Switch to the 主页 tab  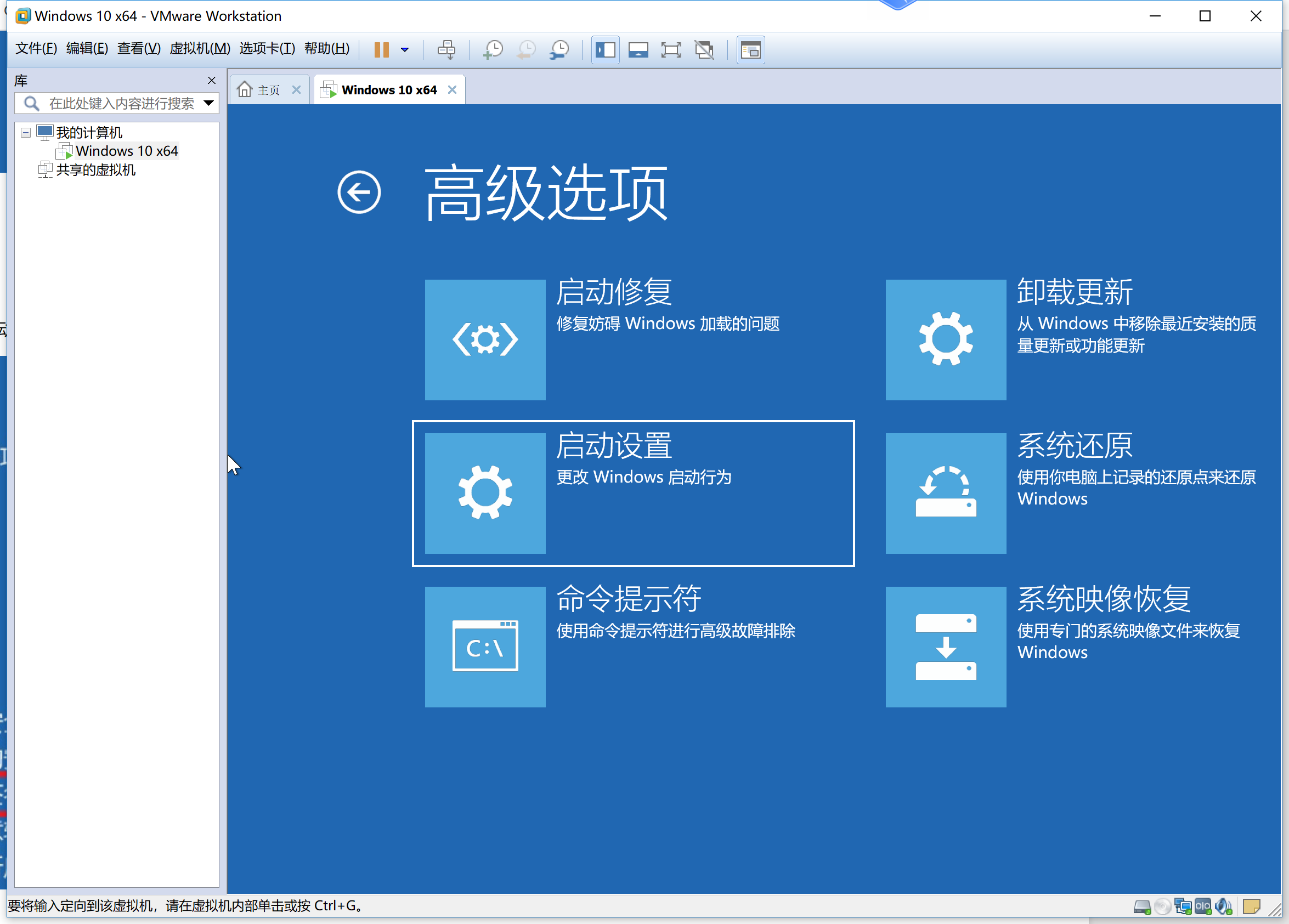pos(268,90)
